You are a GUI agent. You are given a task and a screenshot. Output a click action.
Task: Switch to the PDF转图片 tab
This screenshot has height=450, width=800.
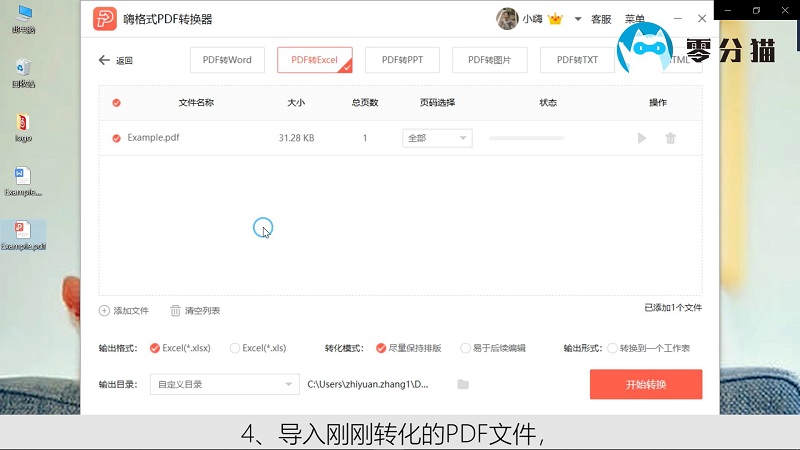click(490, 60)
